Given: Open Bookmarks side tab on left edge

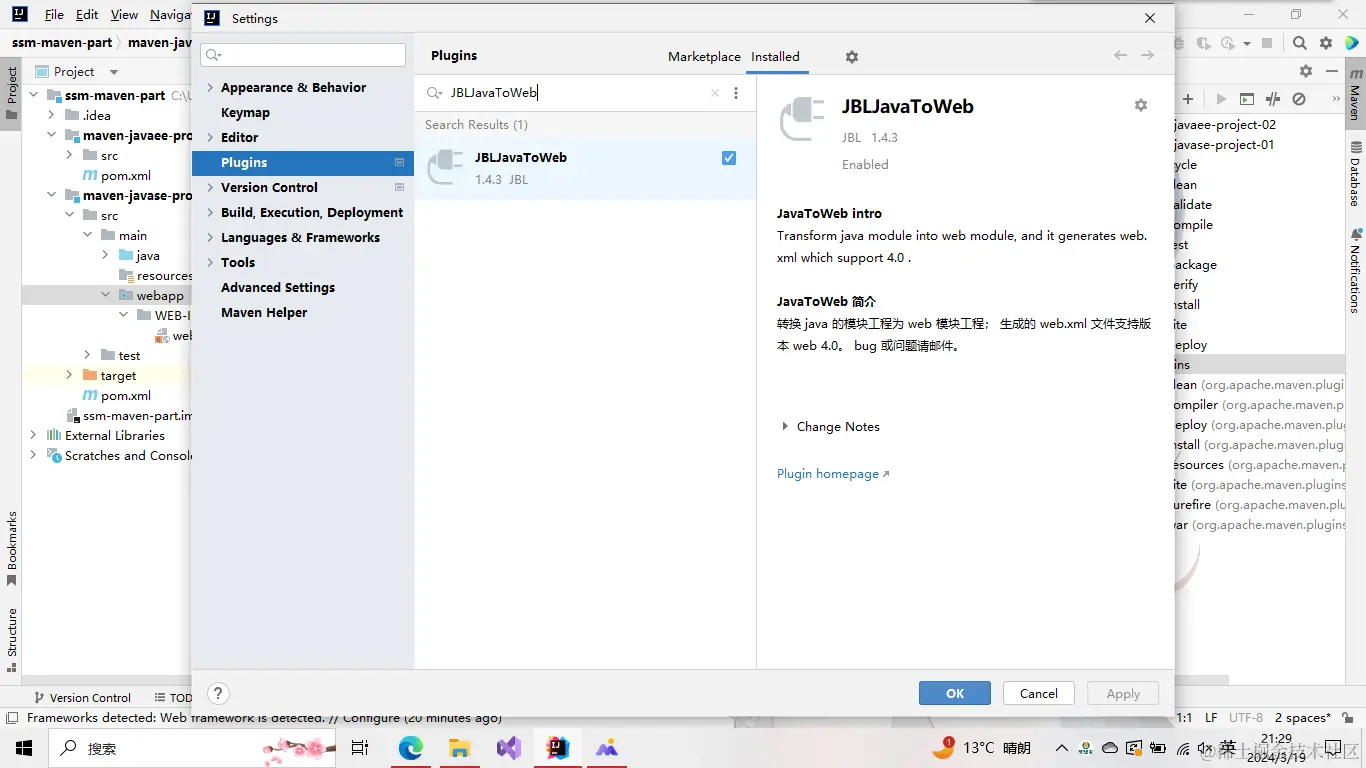Looking at the screenshot, I should pyautogui.click(x=11, y=548).
